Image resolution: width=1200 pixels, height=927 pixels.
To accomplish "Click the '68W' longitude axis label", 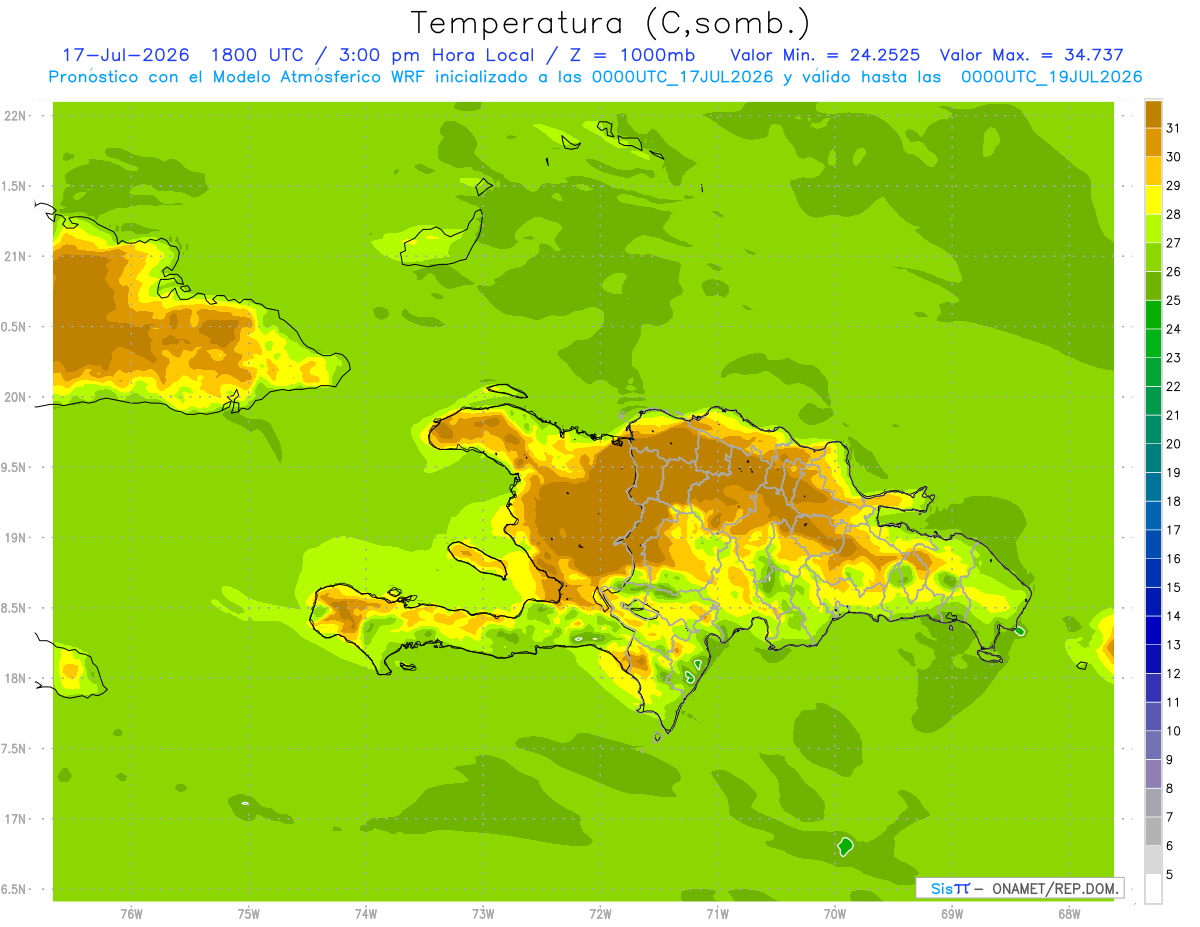I will click(x=1069, y=914).
